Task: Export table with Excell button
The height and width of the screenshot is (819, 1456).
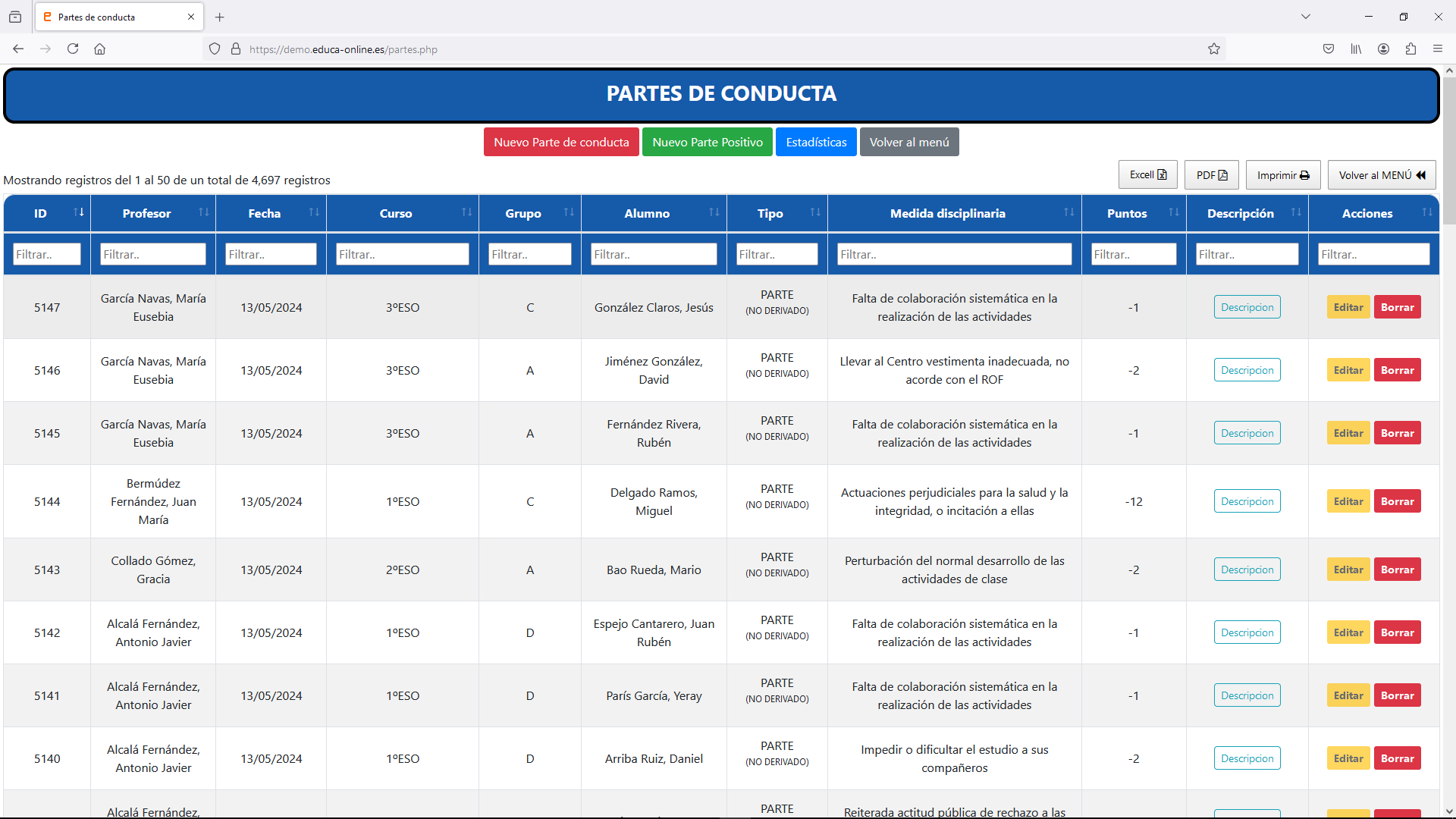Action: (1147, 175)
